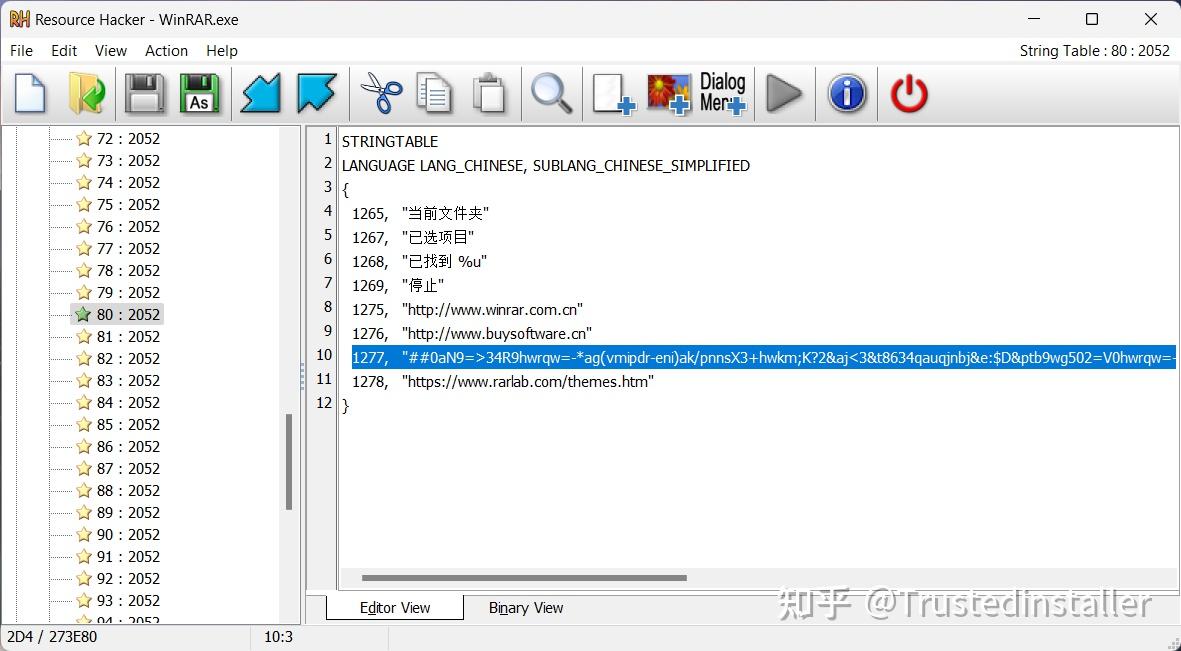Click the tree panel vertical scrollbar thumb
Image resolution: width=1181 pixels, height=651 pixels.
(288, 462)
